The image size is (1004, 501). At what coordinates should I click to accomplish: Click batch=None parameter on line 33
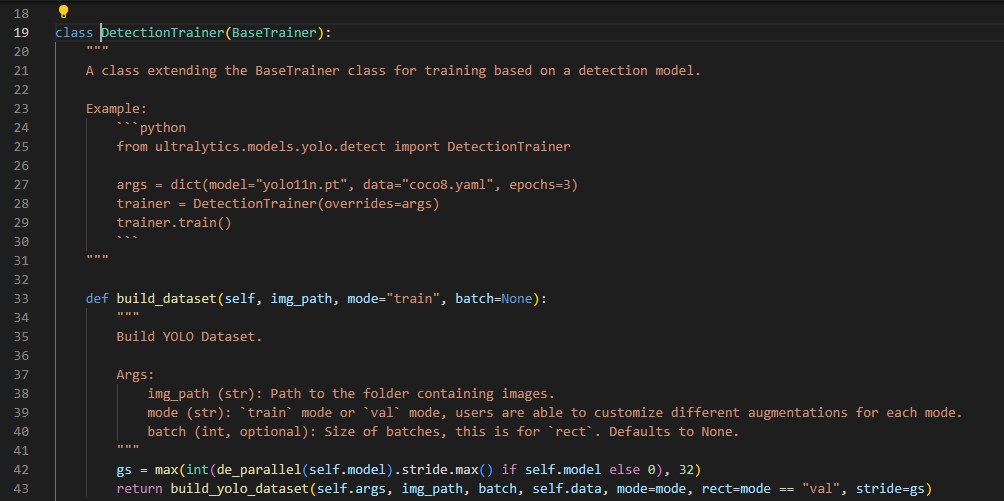click(494, 299)
